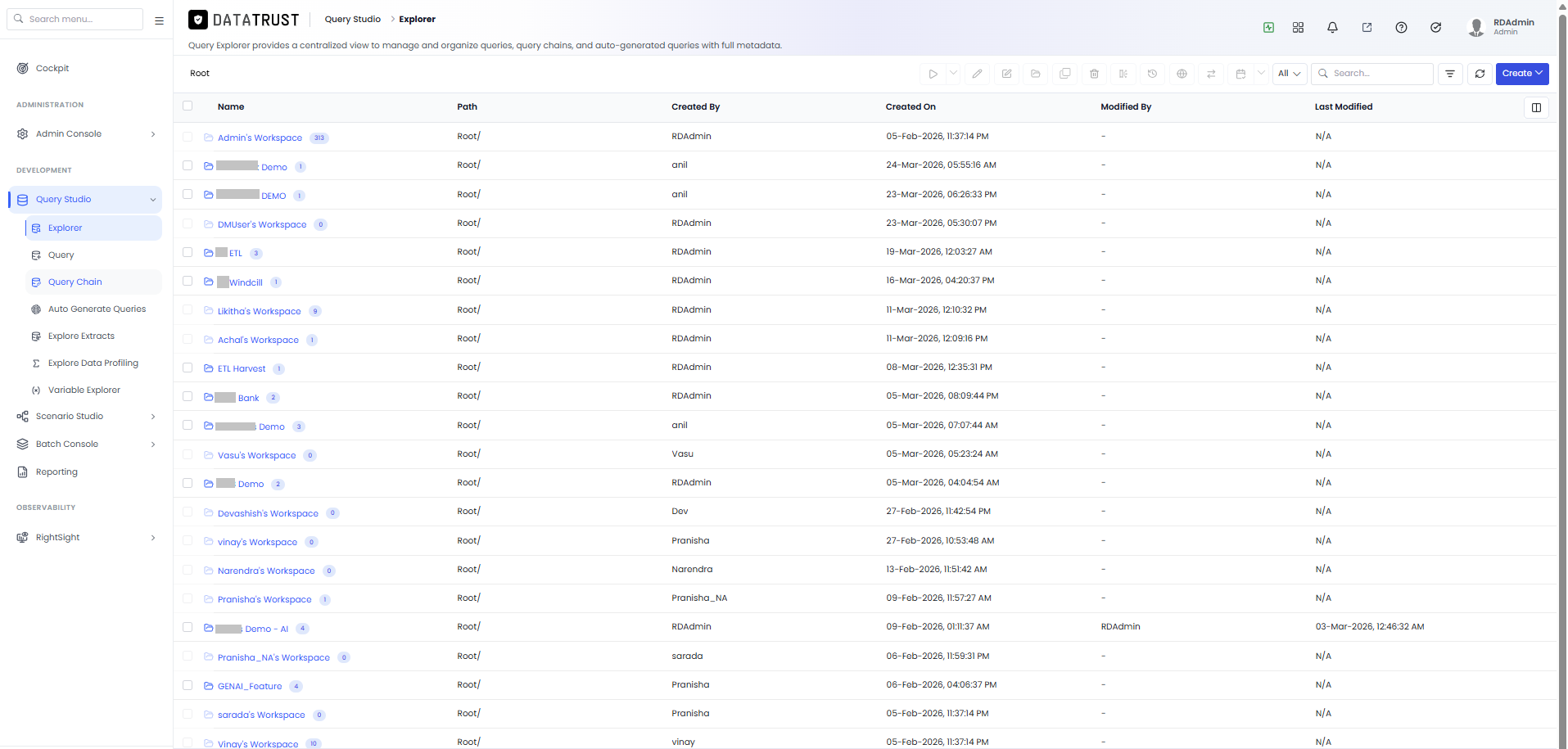The image size is (1568, 749).
Task: Click the Name column header
Action: point(231,107)
